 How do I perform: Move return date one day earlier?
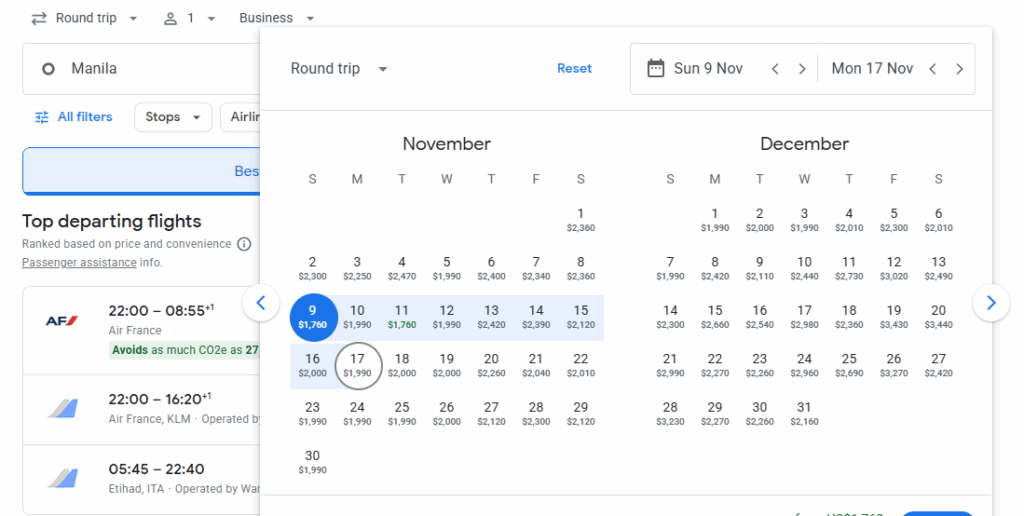click(x=932, y=69)
